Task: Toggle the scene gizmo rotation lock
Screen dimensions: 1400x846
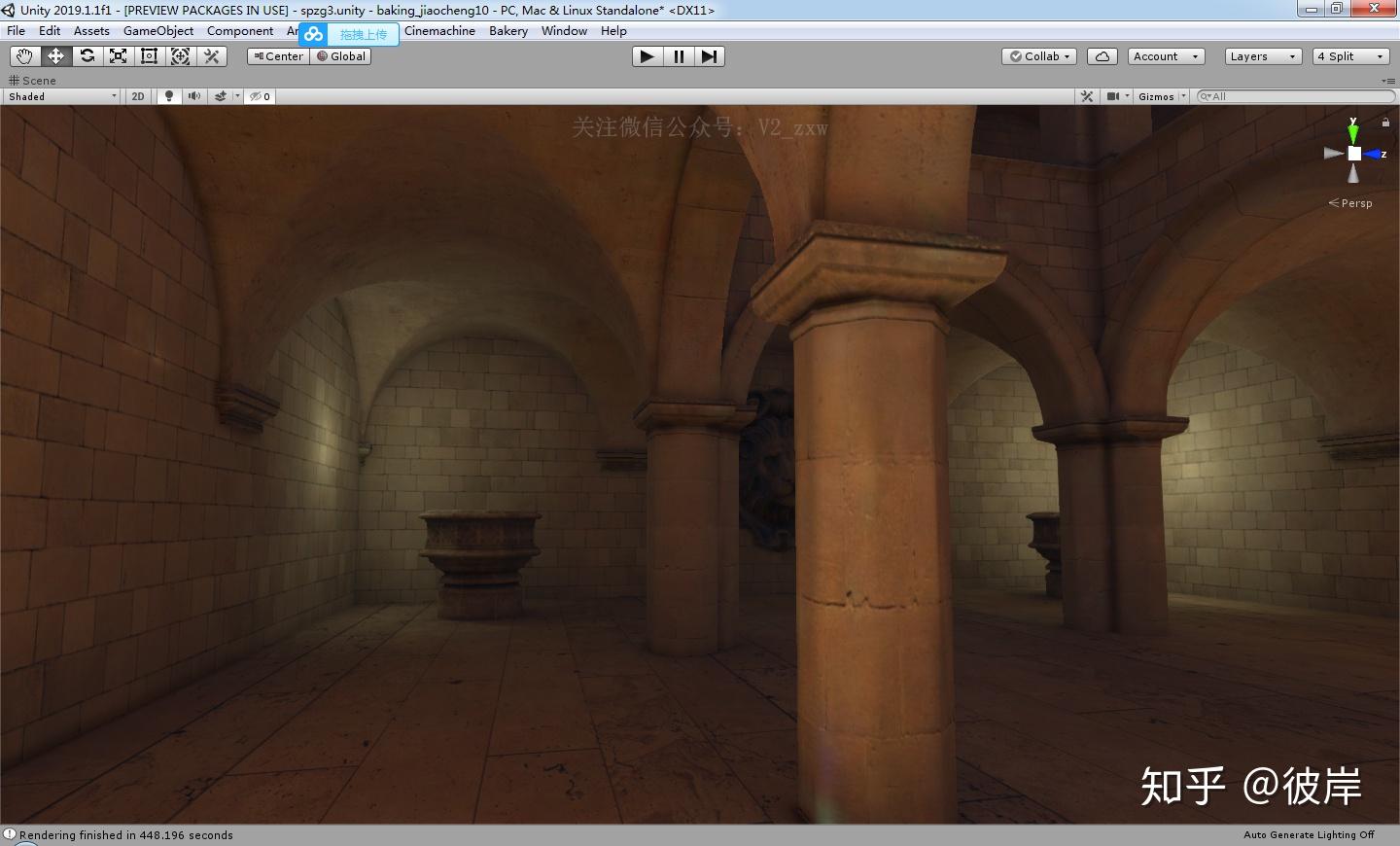Action: pos(1385,122)
